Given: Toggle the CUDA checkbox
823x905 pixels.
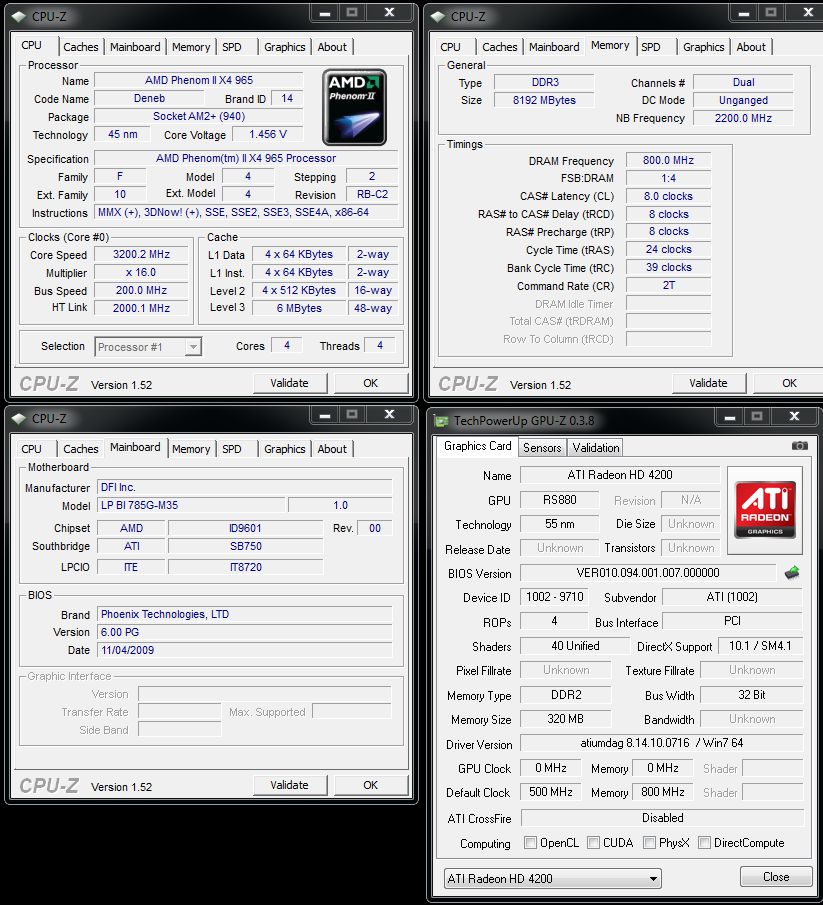Looking at the screenshot, I should click(593, 843).
